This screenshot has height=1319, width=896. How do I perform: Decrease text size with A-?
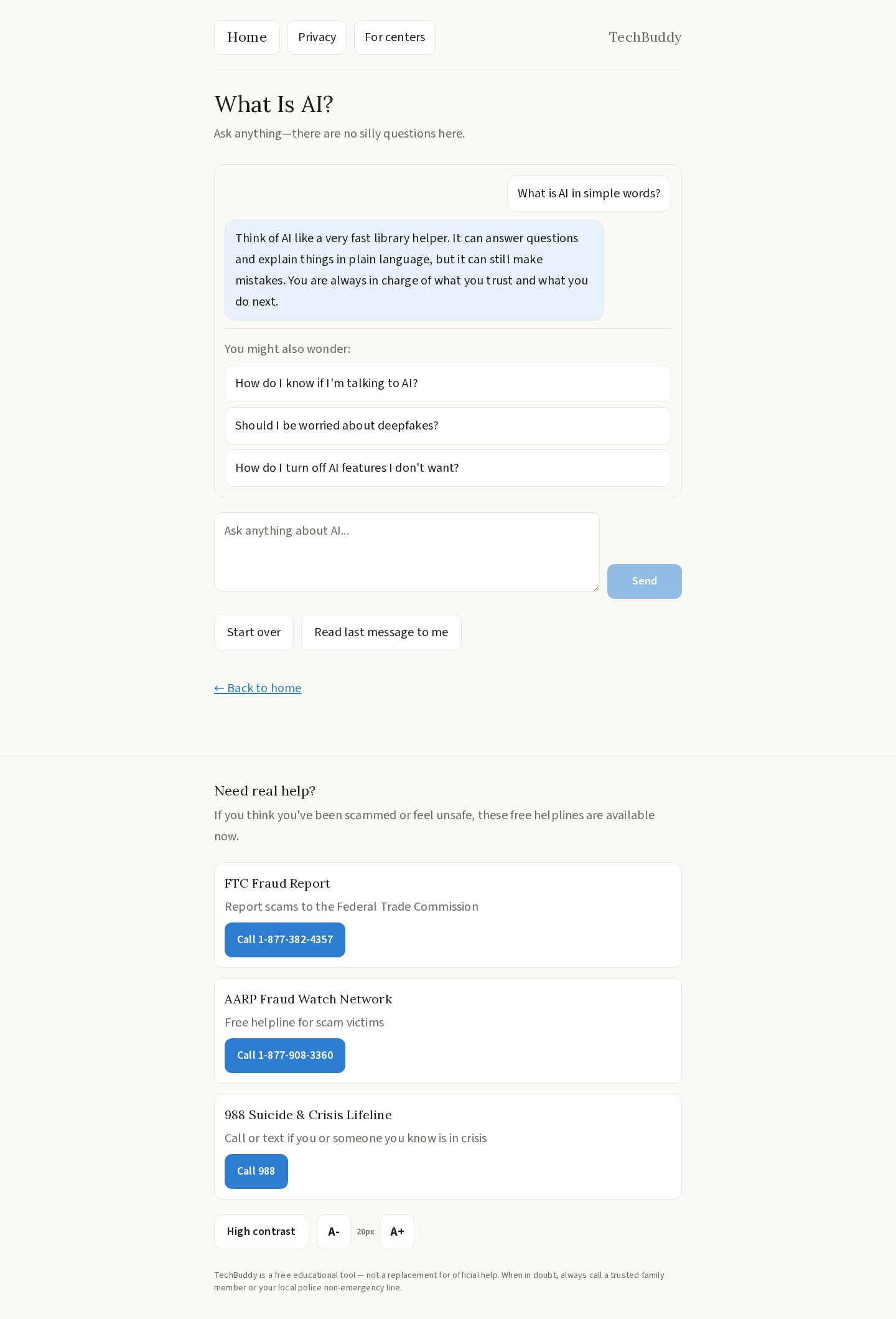pos(334,1232)
